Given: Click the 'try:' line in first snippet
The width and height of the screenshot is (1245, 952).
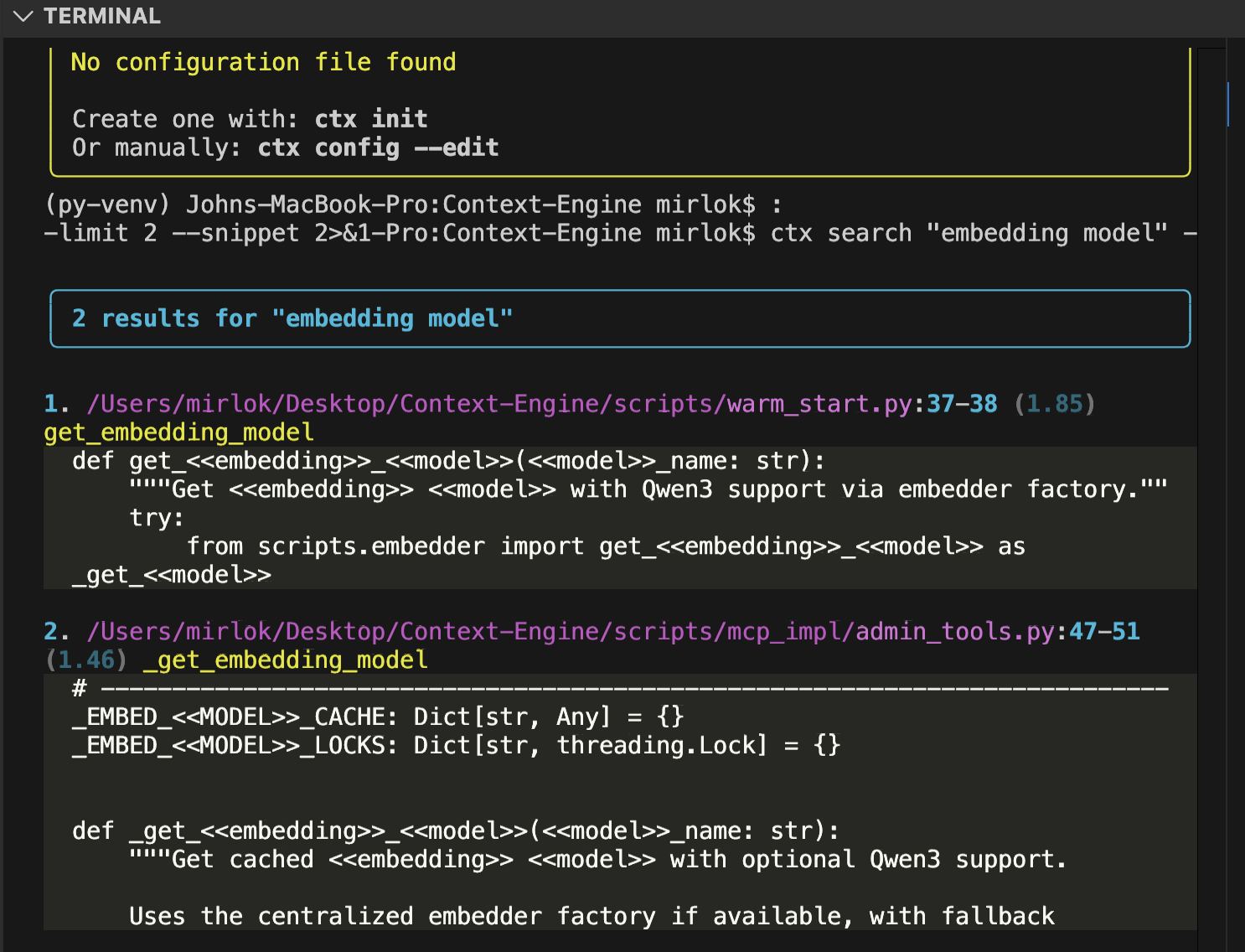Looking at the screenshot, I should (x=157, y=518).
